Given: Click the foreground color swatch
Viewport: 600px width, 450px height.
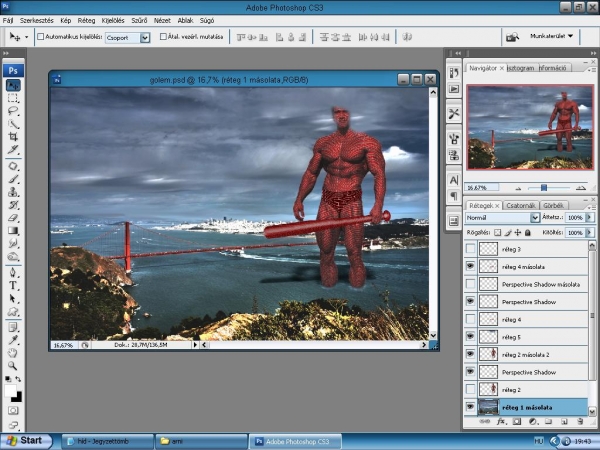Looking at the screenshot, I should coord(10,391).
